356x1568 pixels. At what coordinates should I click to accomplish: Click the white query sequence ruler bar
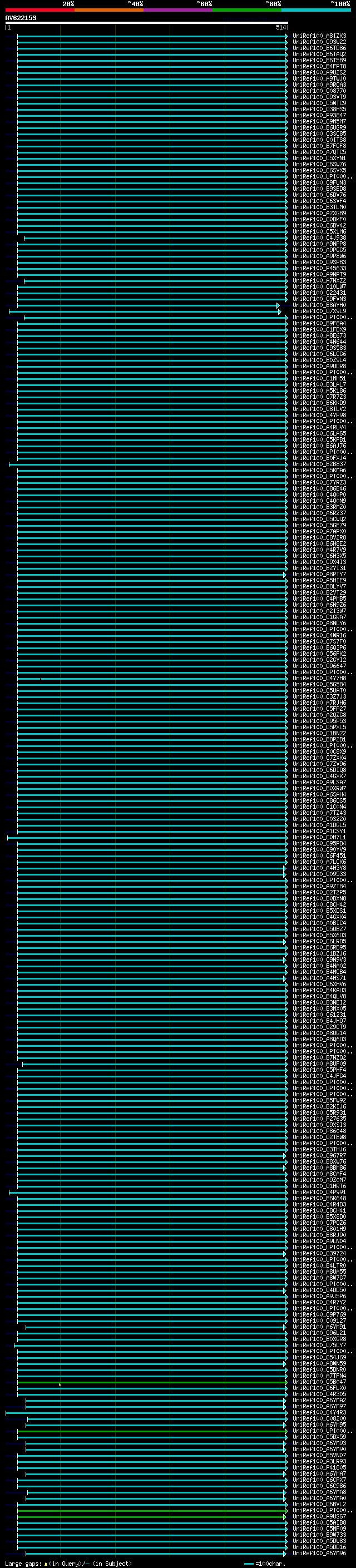click(147, 22)
